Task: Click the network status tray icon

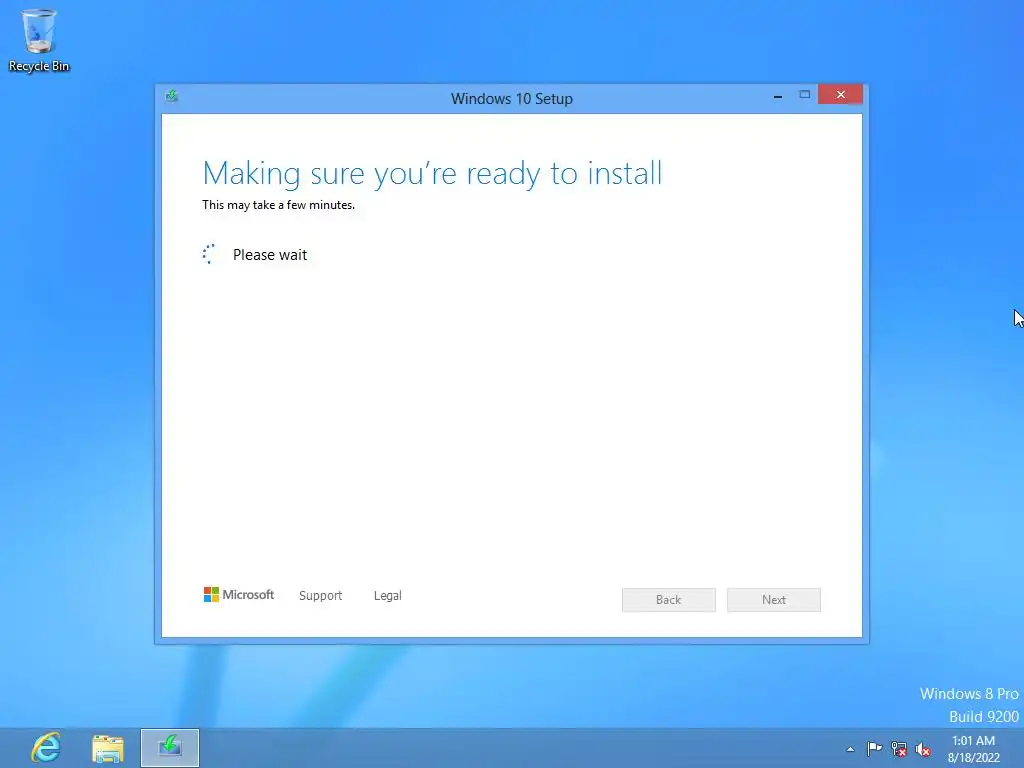Action: click(x=899, y=749)
